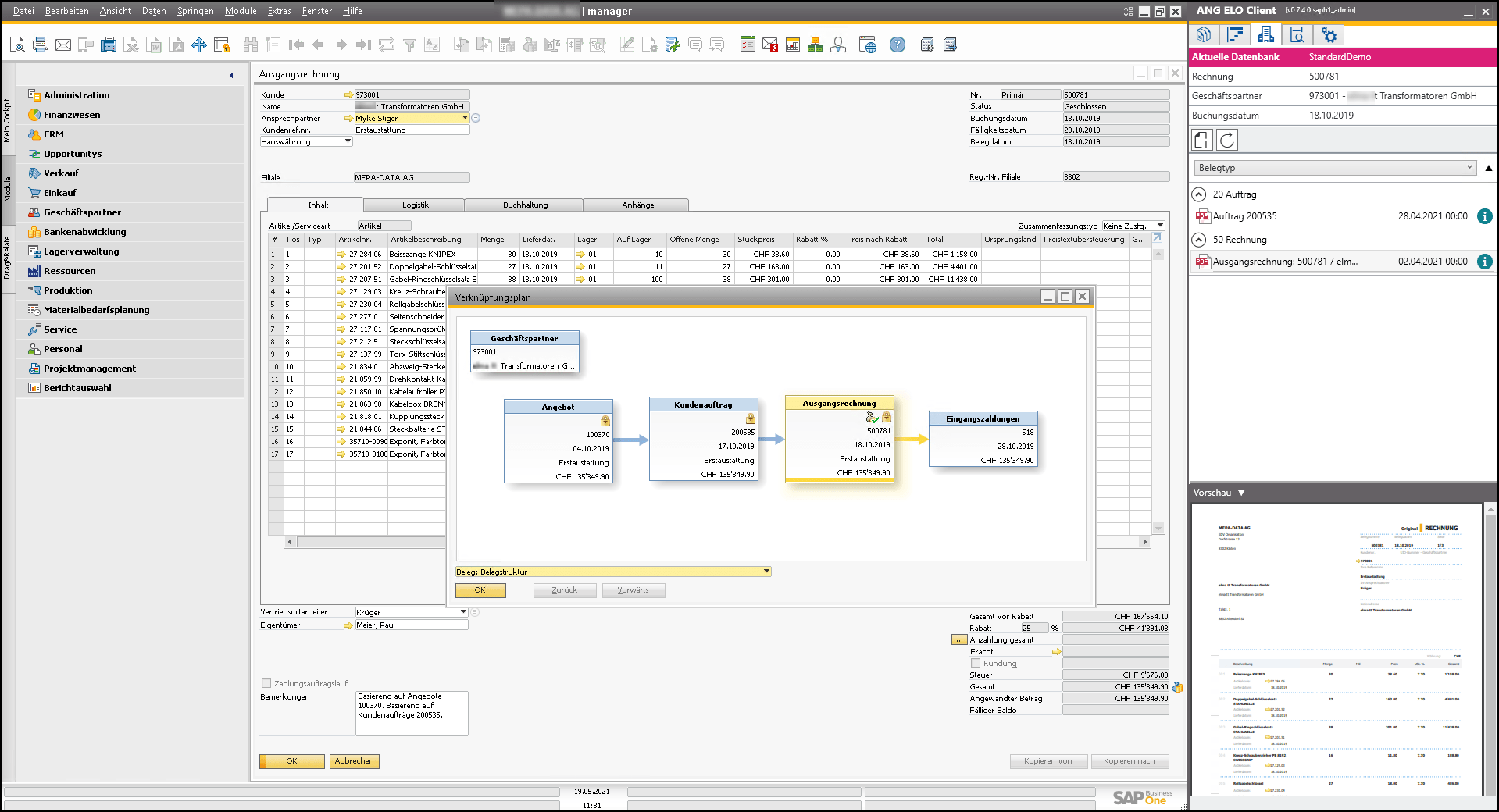Open the Belegtyp dropdown in ELO panel

pyautogui.click(x=1334, y=168)
